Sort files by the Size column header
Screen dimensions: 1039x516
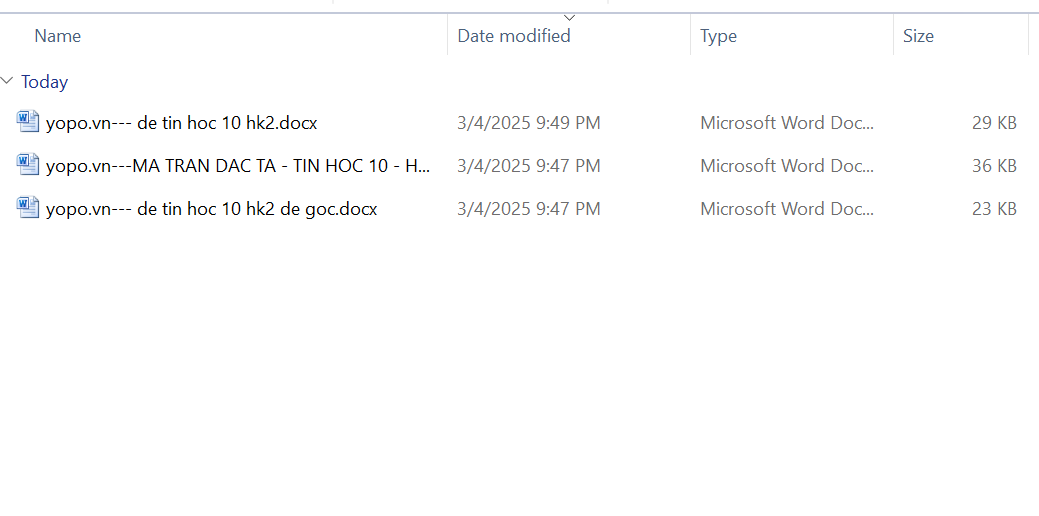pos(918,36)
